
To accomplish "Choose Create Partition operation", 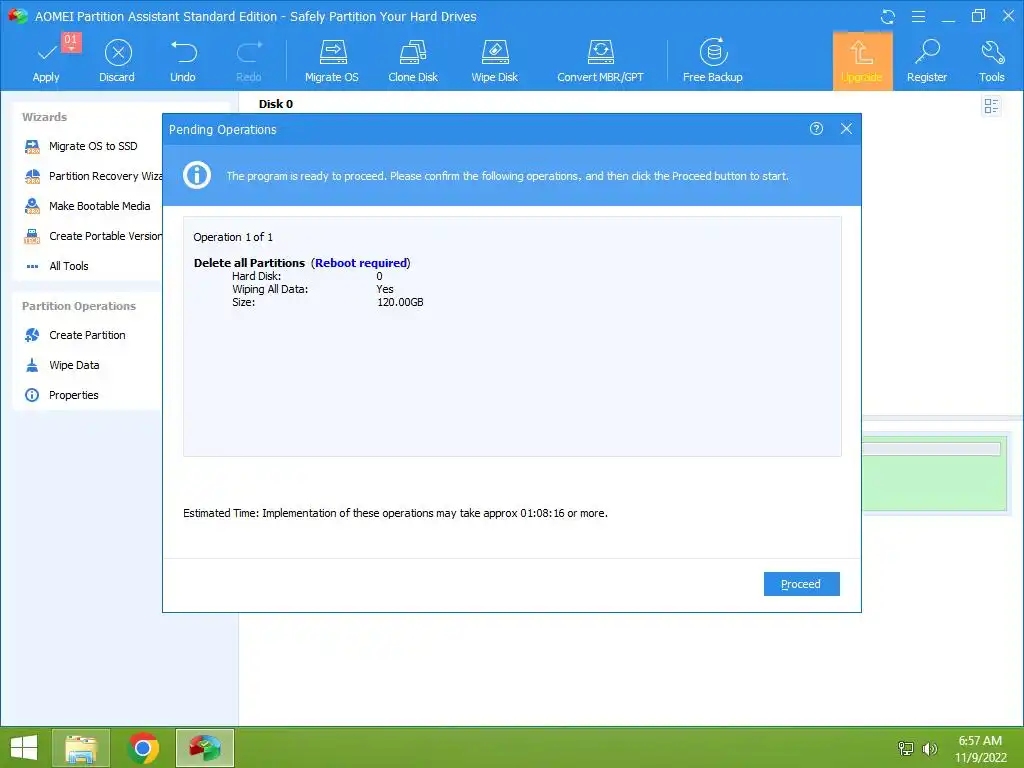I will pos(75,335).
